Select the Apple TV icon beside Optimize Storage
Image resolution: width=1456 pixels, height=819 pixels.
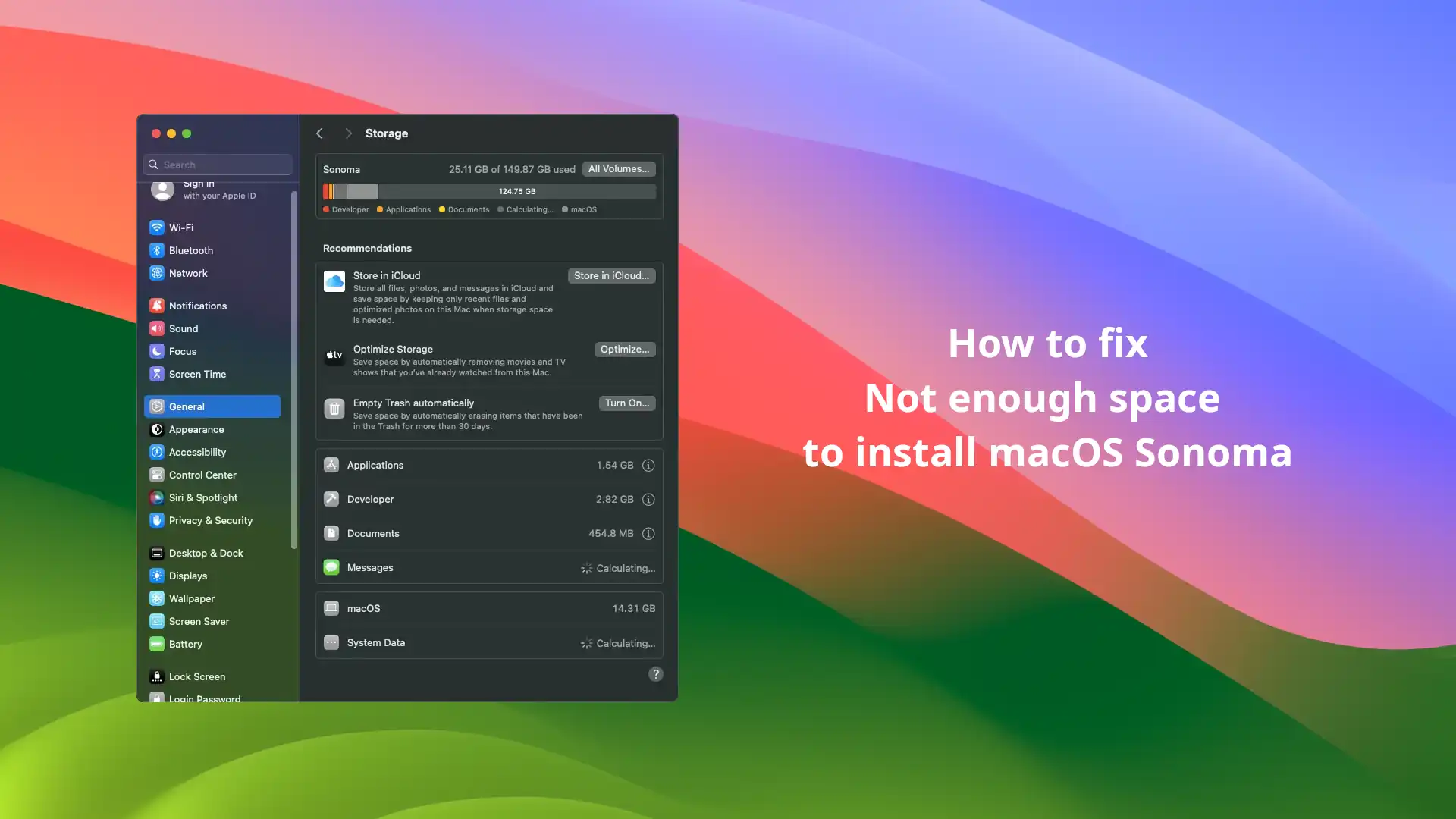point(334,355)
